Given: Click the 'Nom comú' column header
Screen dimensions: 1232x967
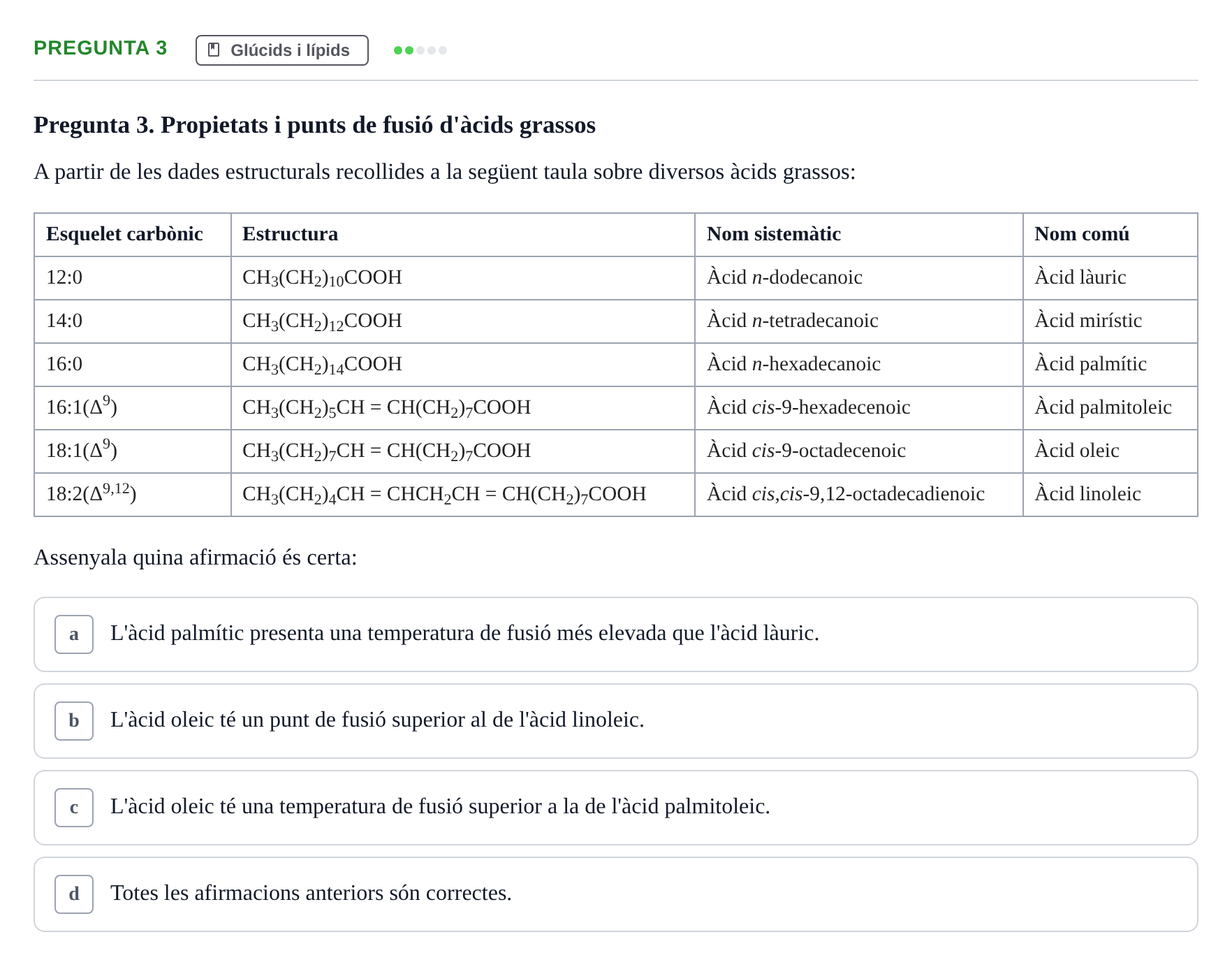Looking at the screenshot, I should 1110,235.
